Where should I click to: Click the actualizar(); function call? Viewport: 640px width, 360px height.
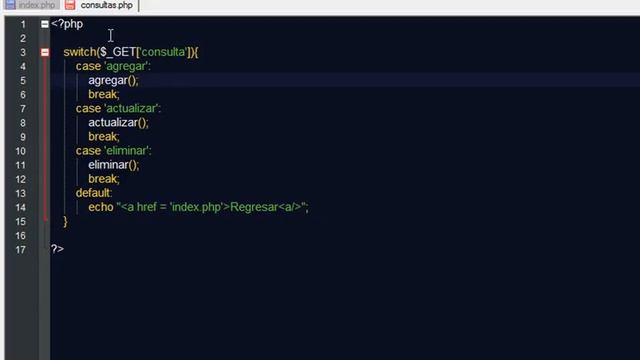coord(118,122)
